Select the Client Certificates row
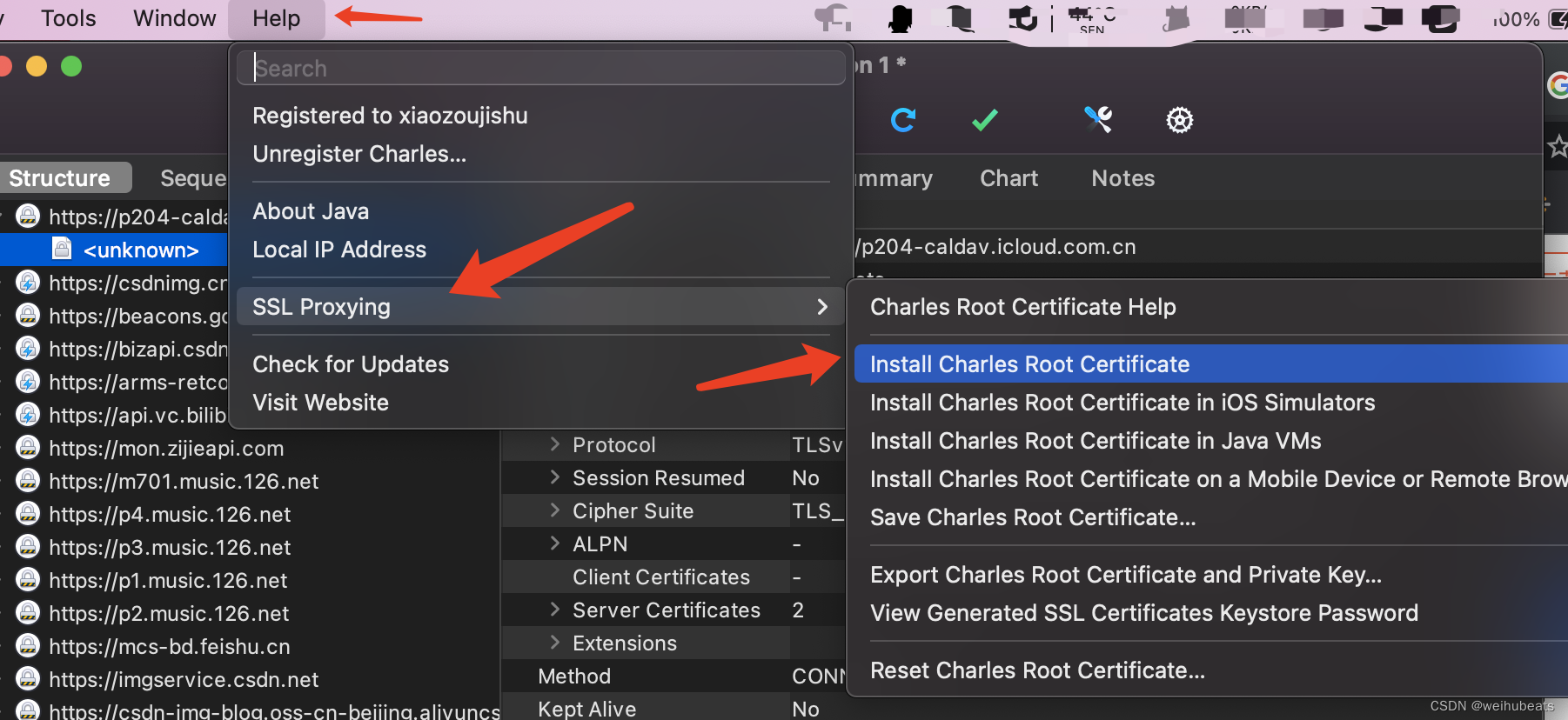This screenshot has width=1568, height=720. (673, 577)
